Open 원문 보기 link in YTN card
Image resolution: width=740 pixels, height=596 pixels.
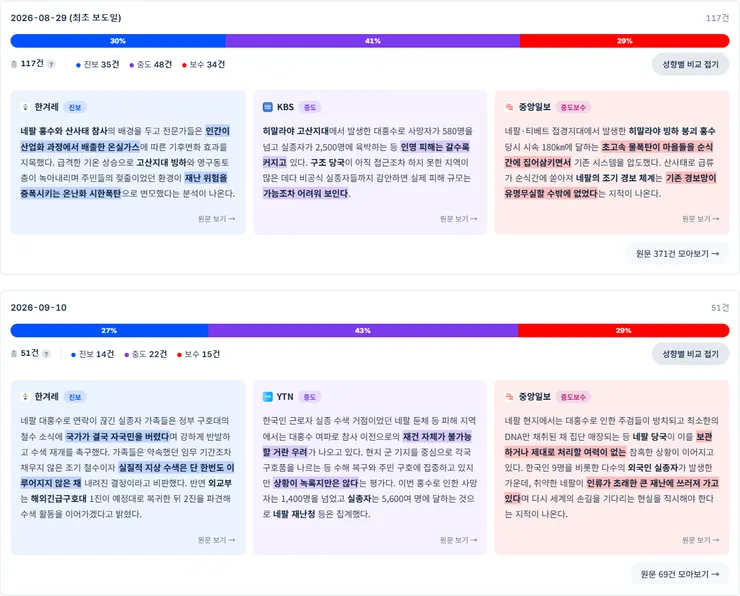coord(458,540)
